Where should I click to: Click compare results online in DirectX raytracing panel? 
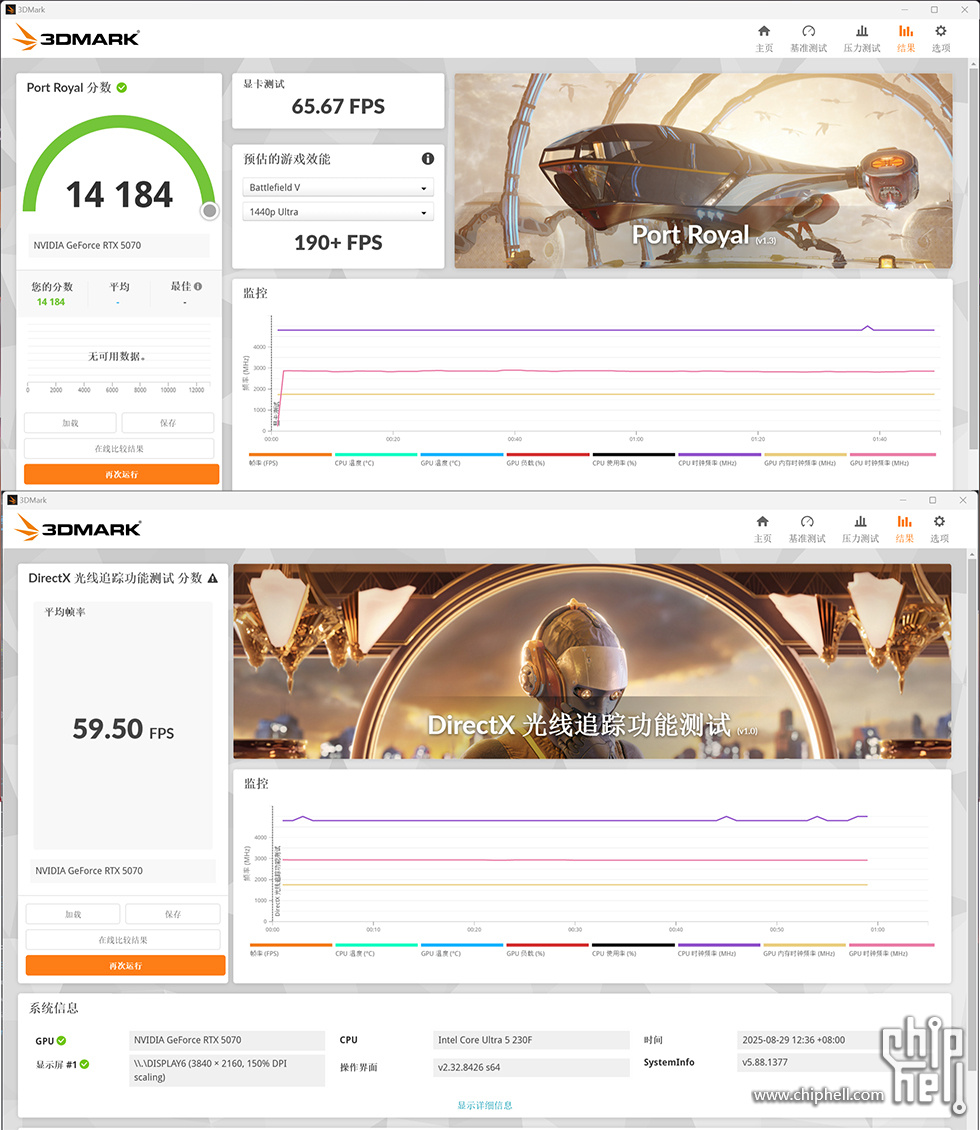[x=122, y=940]
